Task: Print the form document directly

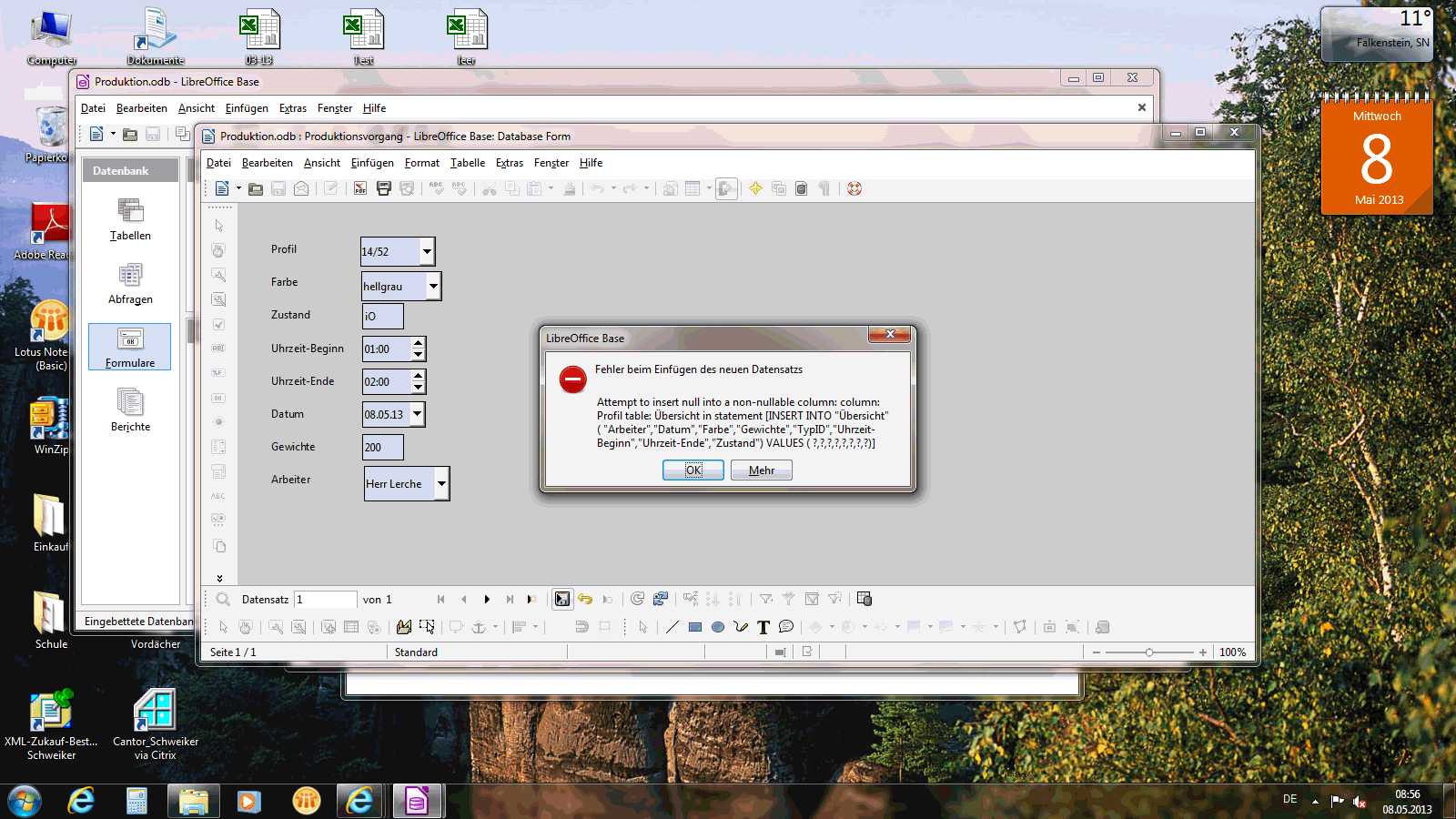Action: (384, 188)
